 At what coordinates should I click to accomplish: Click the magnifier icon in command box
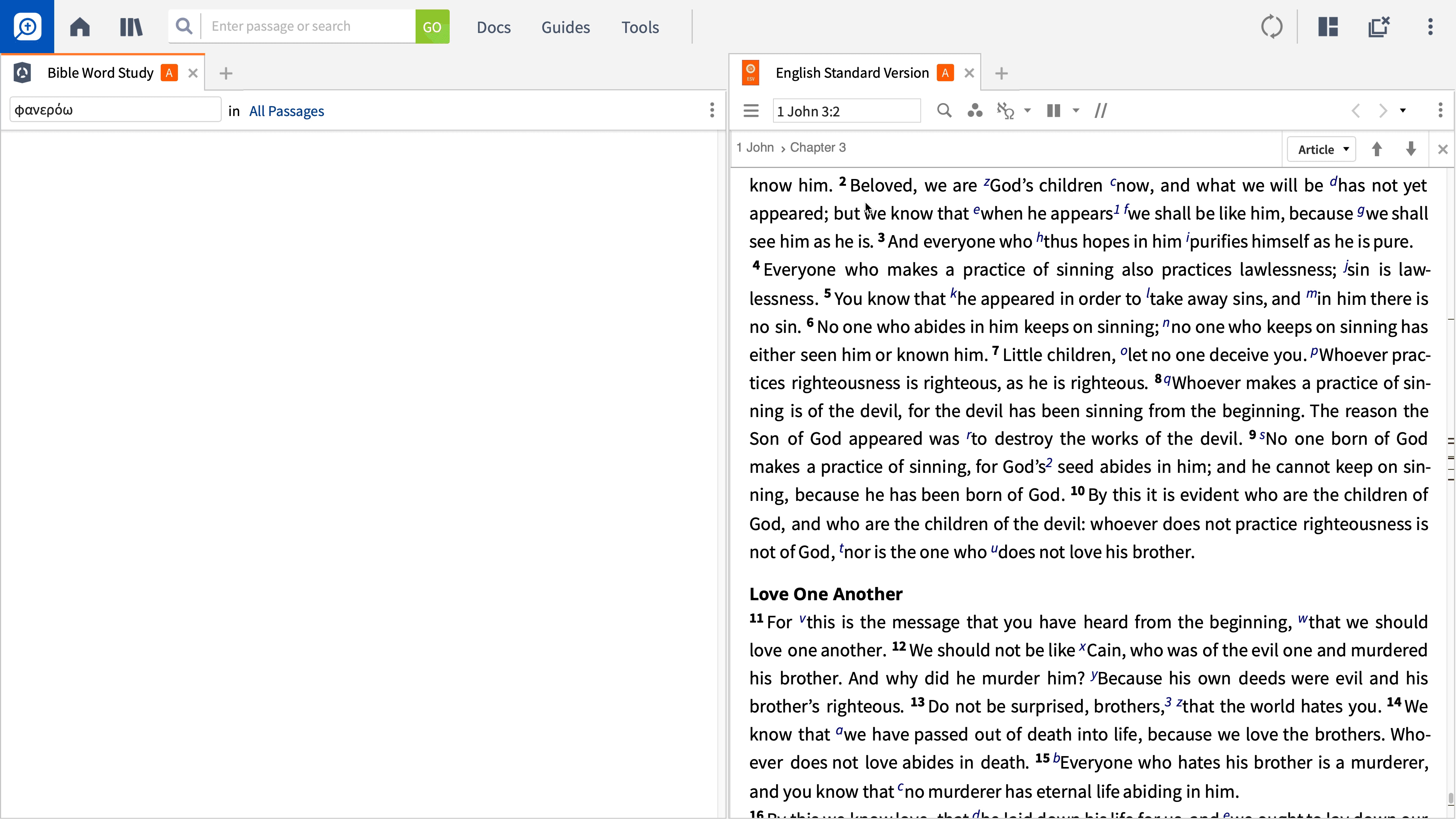coord(184,26)
